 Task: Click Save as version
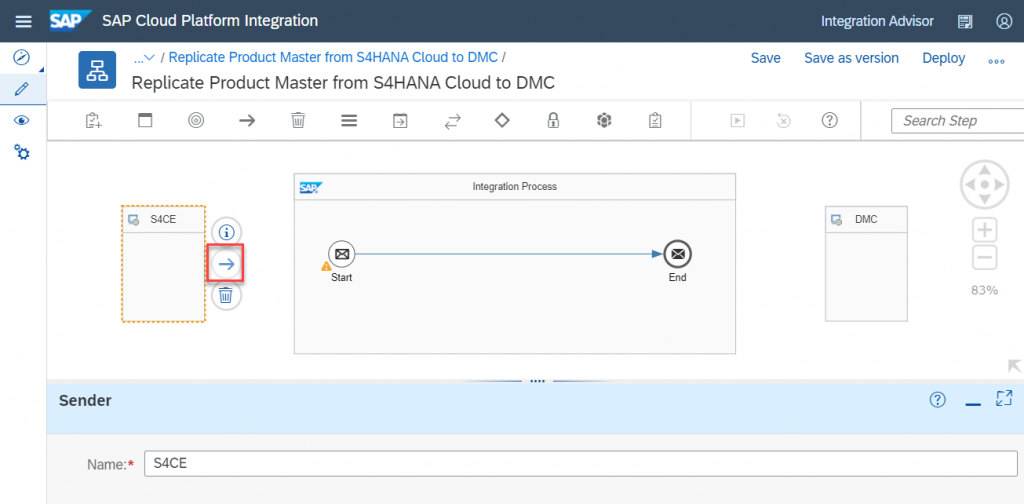[851, 58]
